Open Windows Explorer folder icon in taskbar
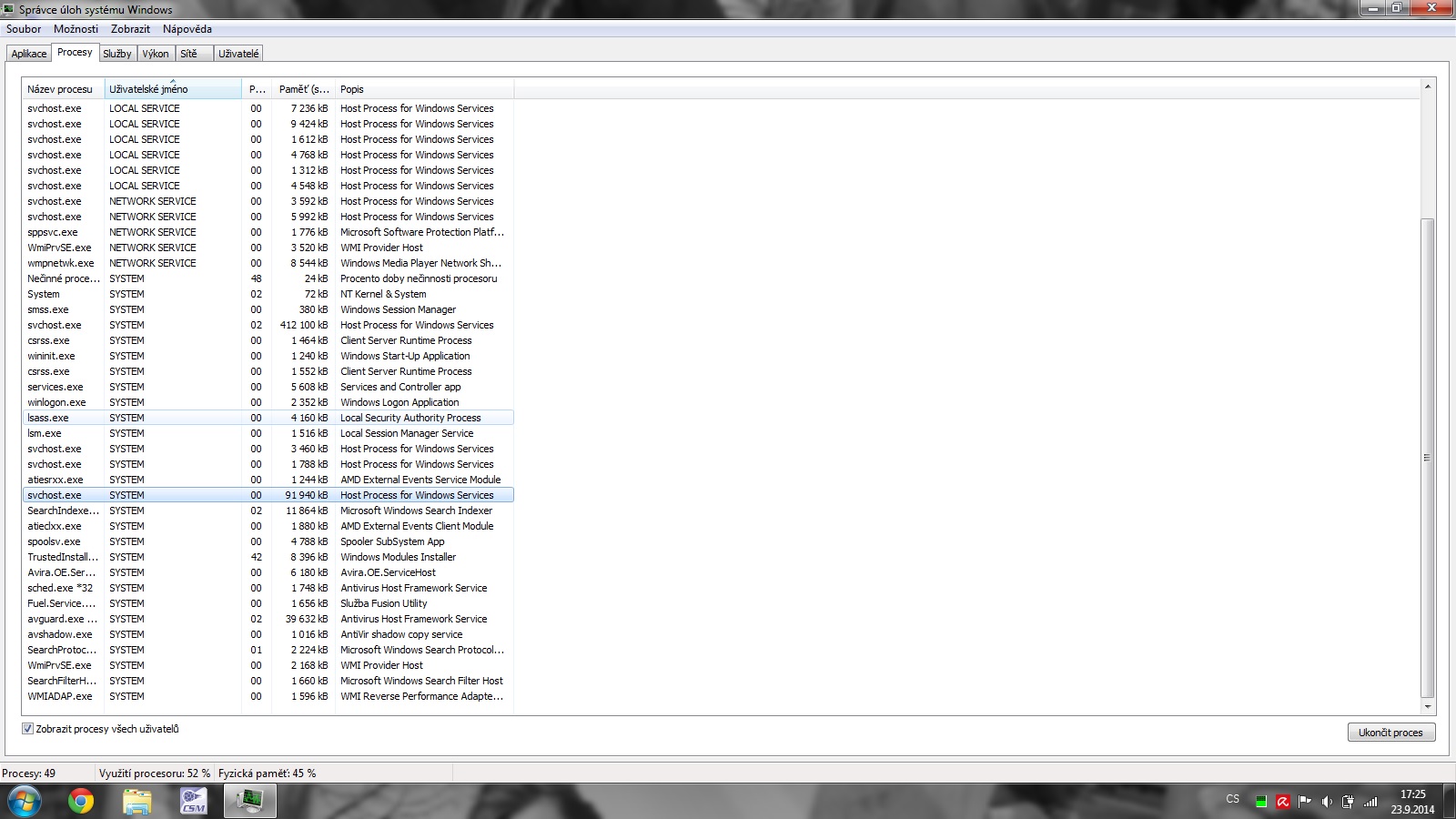 pos(137,801)
